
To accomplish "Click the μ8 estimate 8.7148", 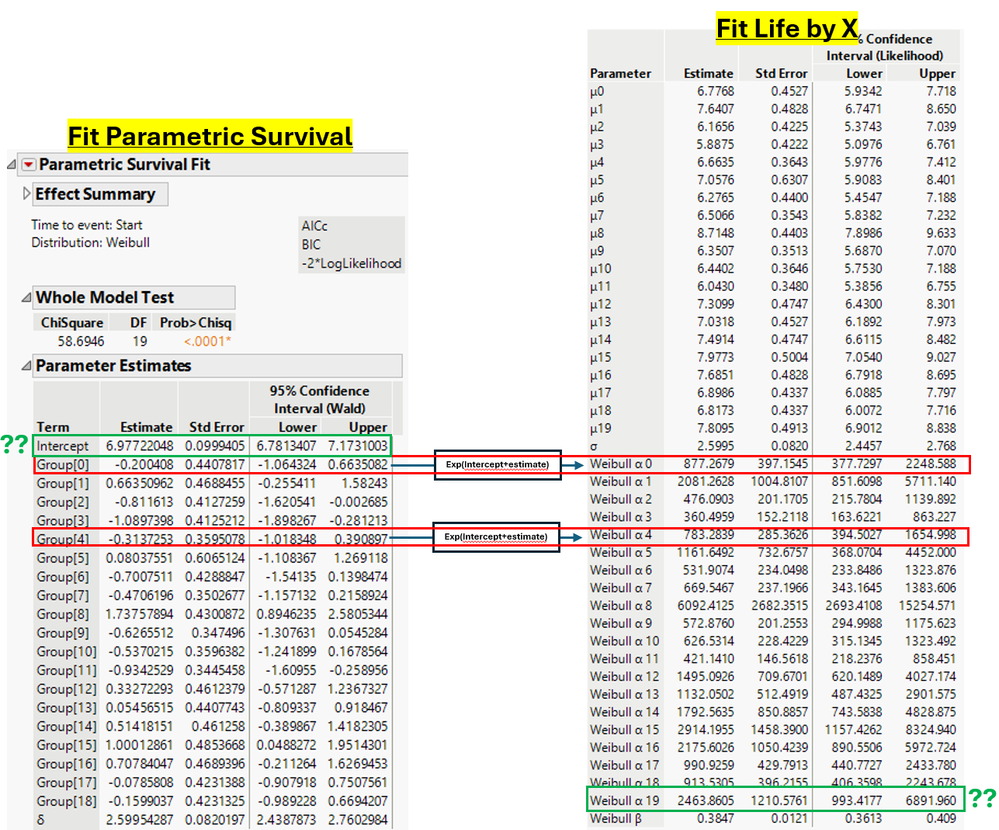I will tap(715, 233).
